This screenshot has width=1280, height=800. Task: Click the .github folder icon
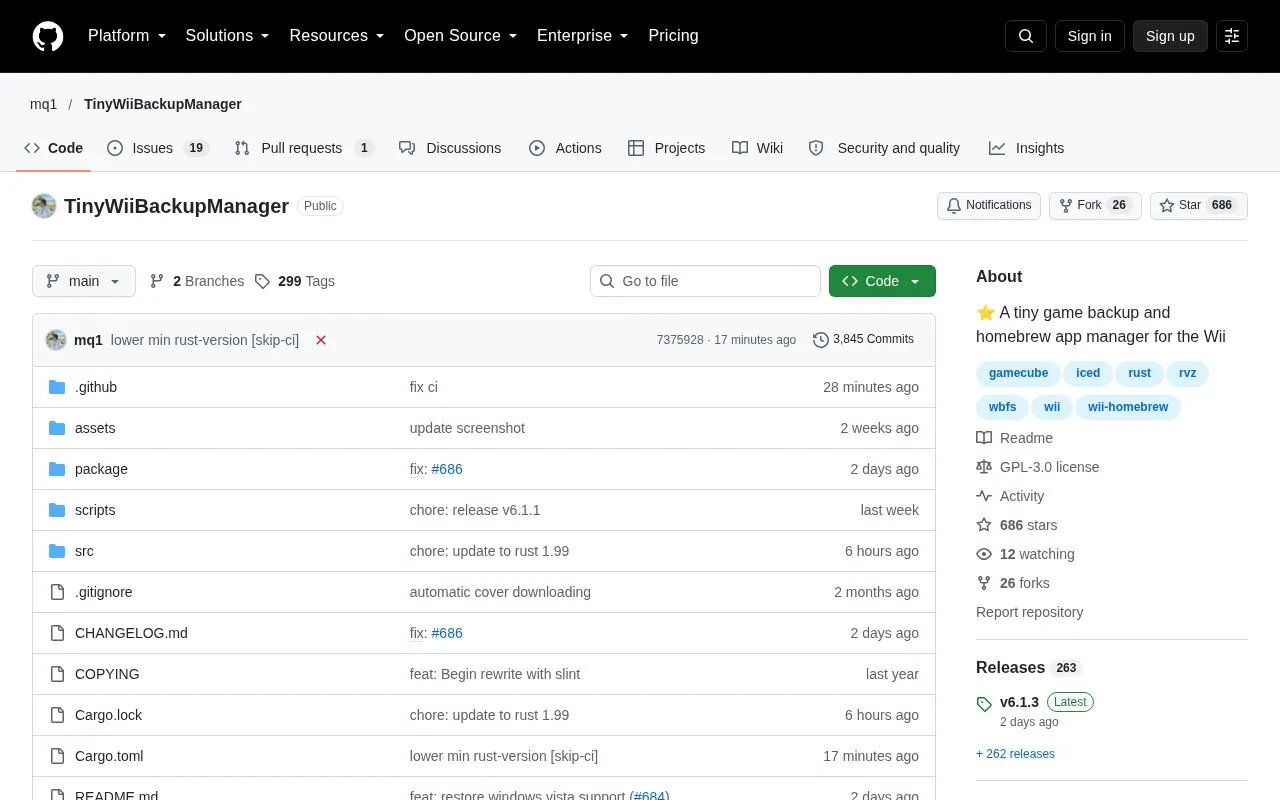tap(57, 387)
